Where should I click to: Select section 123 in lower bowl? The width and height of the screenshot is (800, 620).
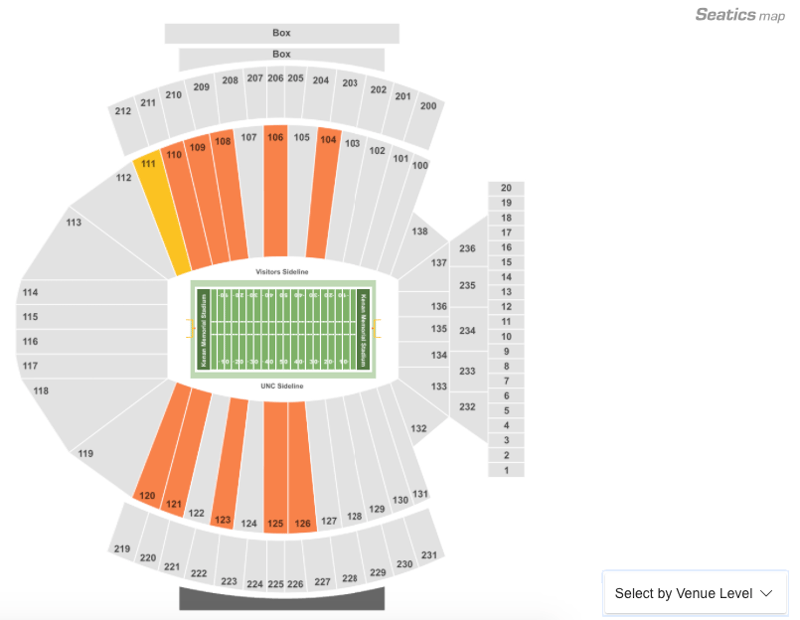click(x=230, y=463)
